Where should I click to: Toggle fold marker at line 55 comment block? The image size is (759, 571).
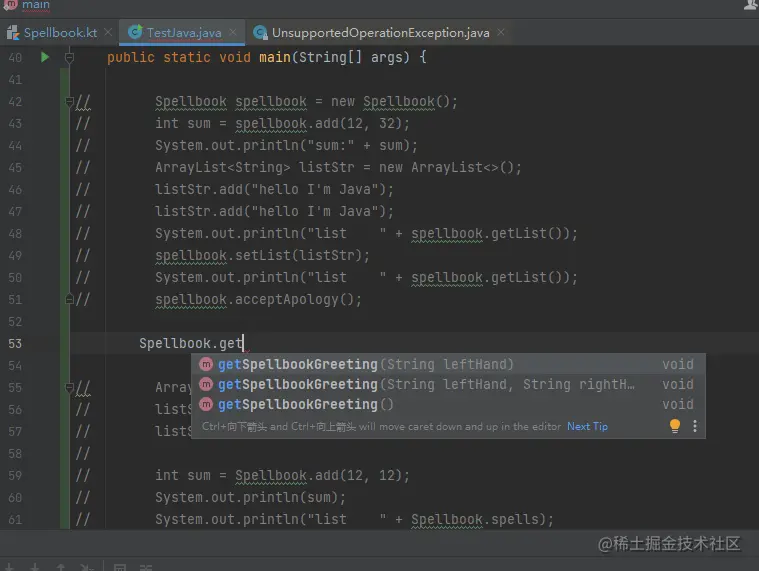pyautogui.click(x=69, y=387)
